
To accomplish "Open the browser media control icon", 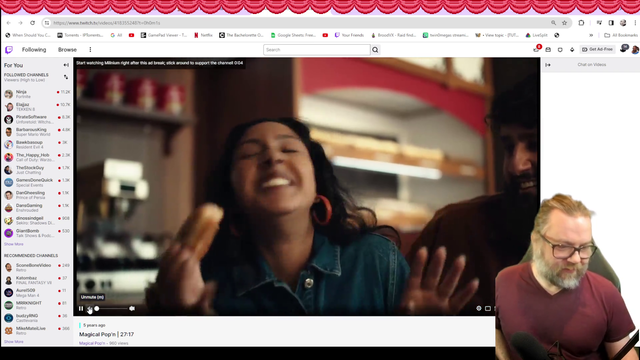I will 599,23.
